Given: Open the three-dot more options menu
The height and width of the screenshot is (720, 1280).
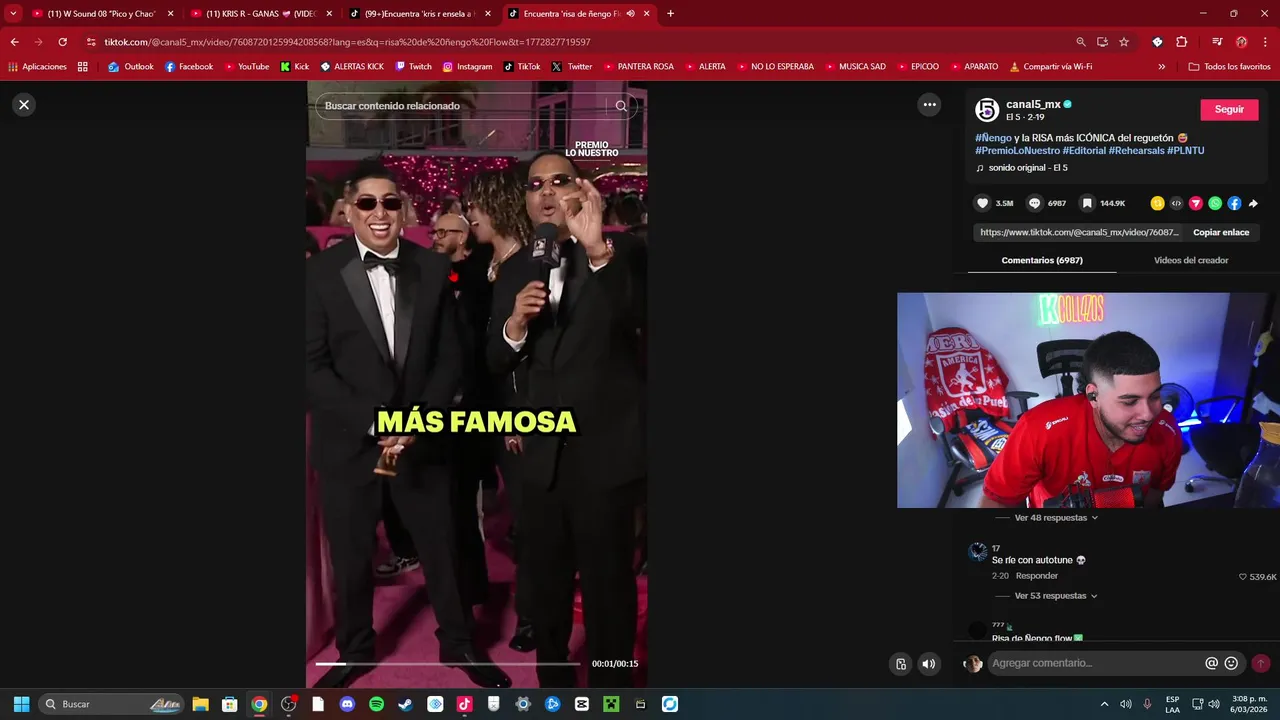Looking at the screenshot, I should (930, 104).
